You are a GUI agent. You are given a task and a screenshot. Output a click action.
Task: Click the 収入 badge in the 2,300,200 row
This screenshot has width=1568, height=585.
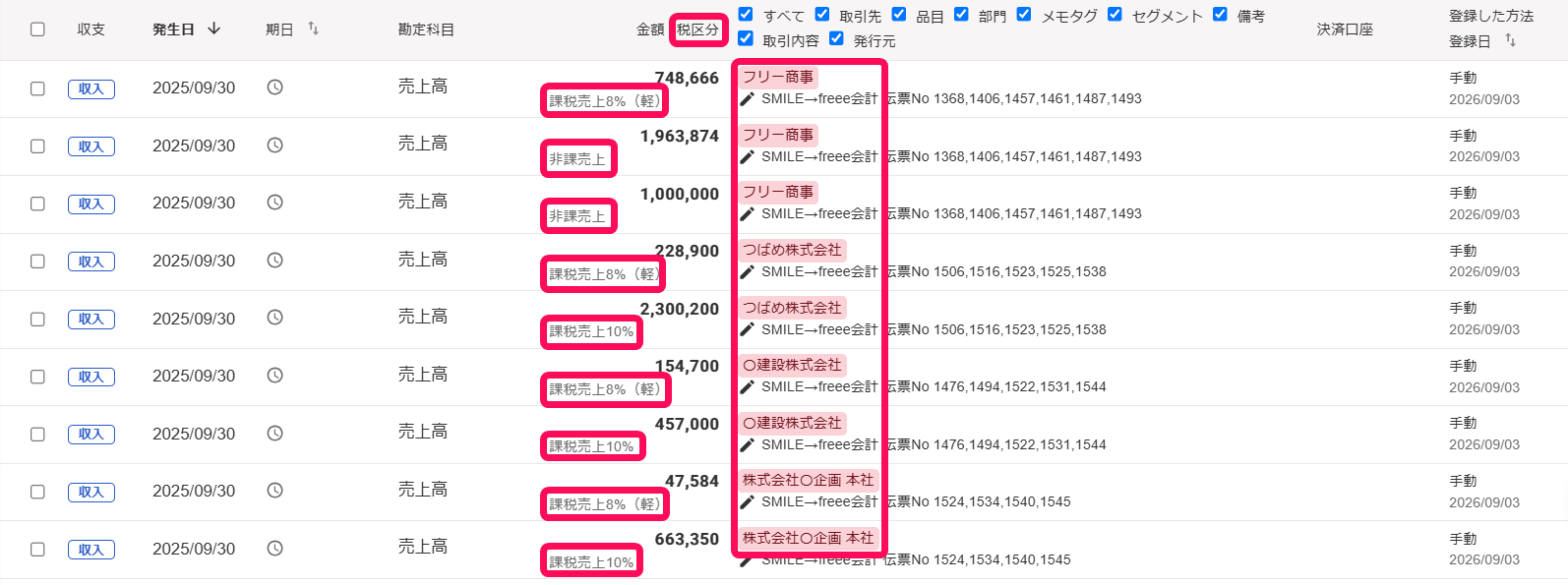click(x=91, y=319)
